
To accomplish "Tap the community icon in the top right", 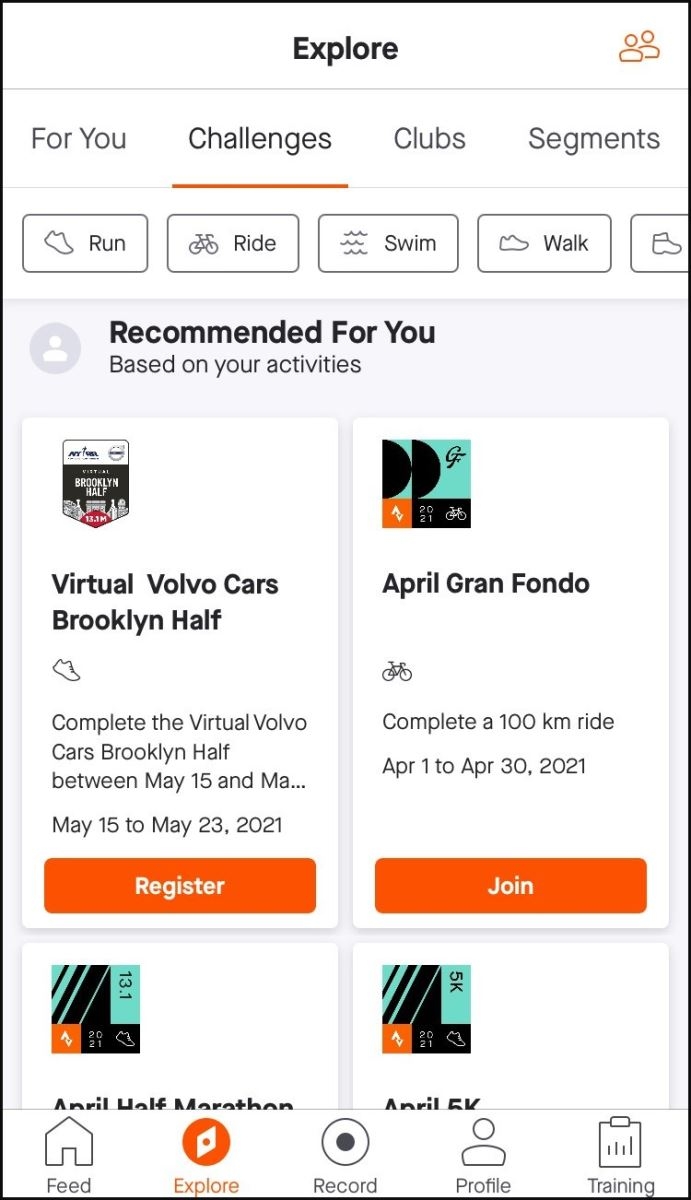I will (x=639, y=46).
